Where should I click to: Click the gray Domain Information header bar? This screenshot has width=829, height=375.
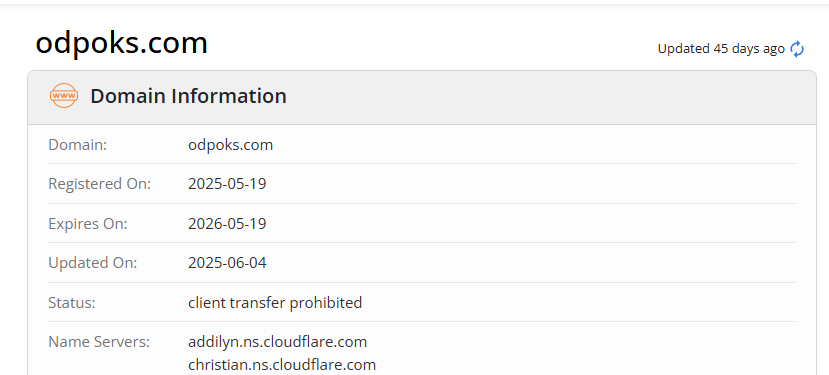coord(422,97)
